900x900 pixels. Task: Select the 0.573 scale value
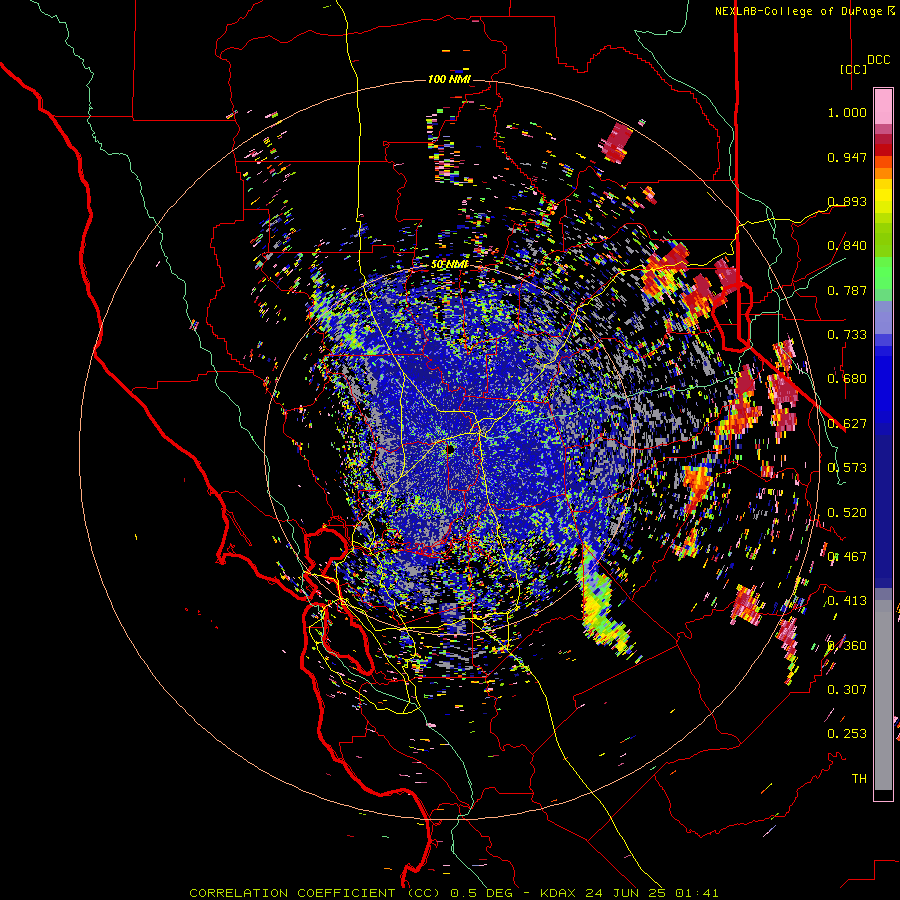point(847,468)
